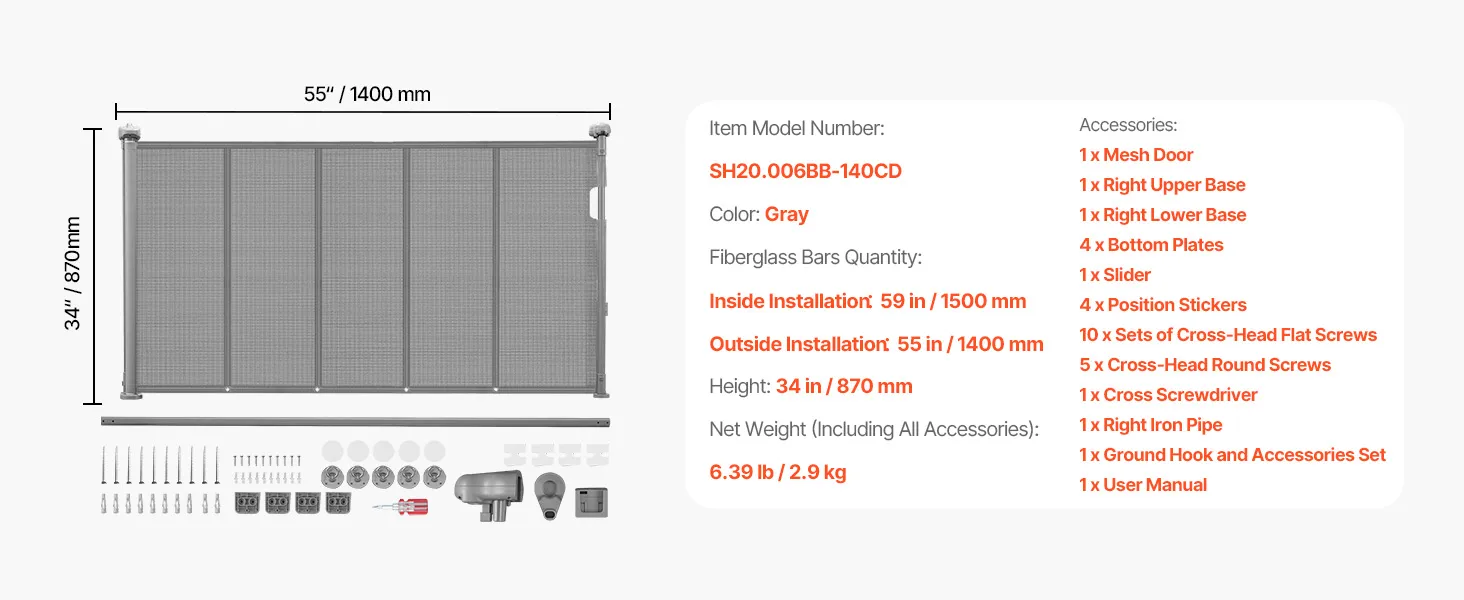Click the 6.39 lb / 2.9 kg weight
Screen dimensions: 1464x600
[777, 472]
